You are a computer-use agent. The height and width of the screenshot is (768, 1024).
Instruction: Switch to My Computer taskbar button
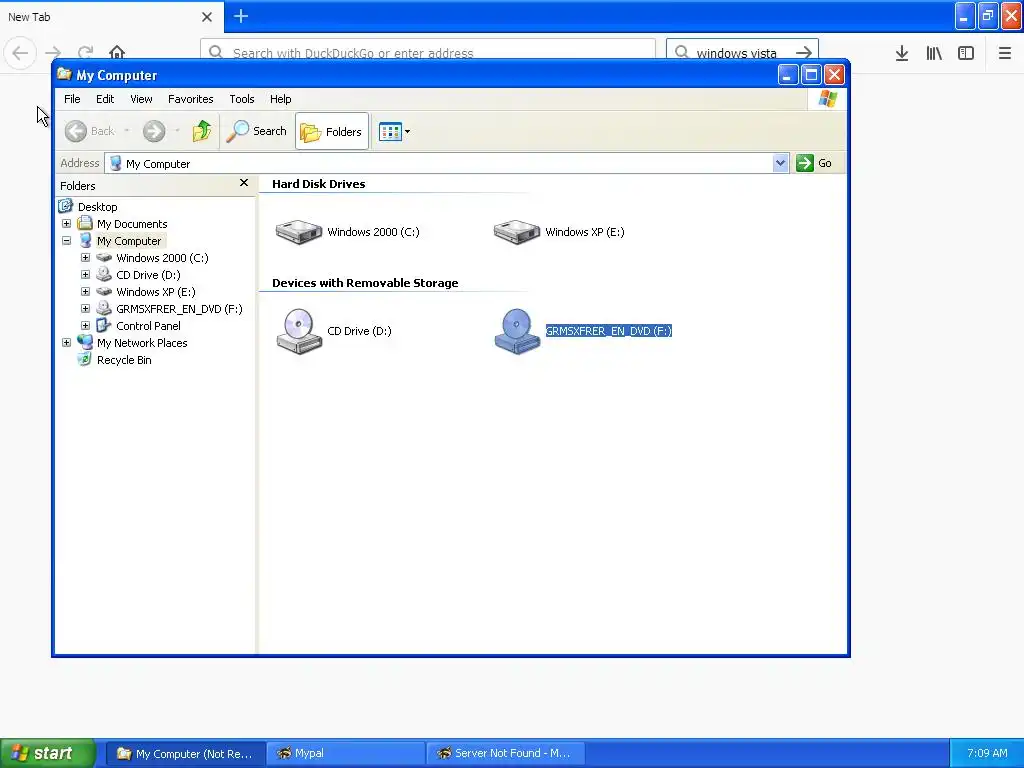tap(186, 754)
